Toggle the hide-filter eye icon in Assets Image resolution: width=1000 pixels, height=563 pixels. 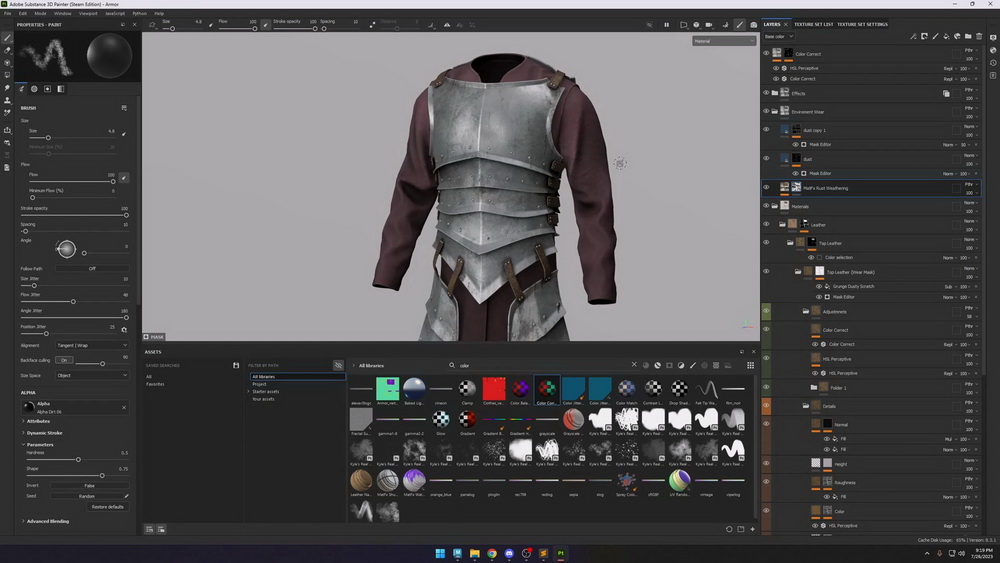338,365
